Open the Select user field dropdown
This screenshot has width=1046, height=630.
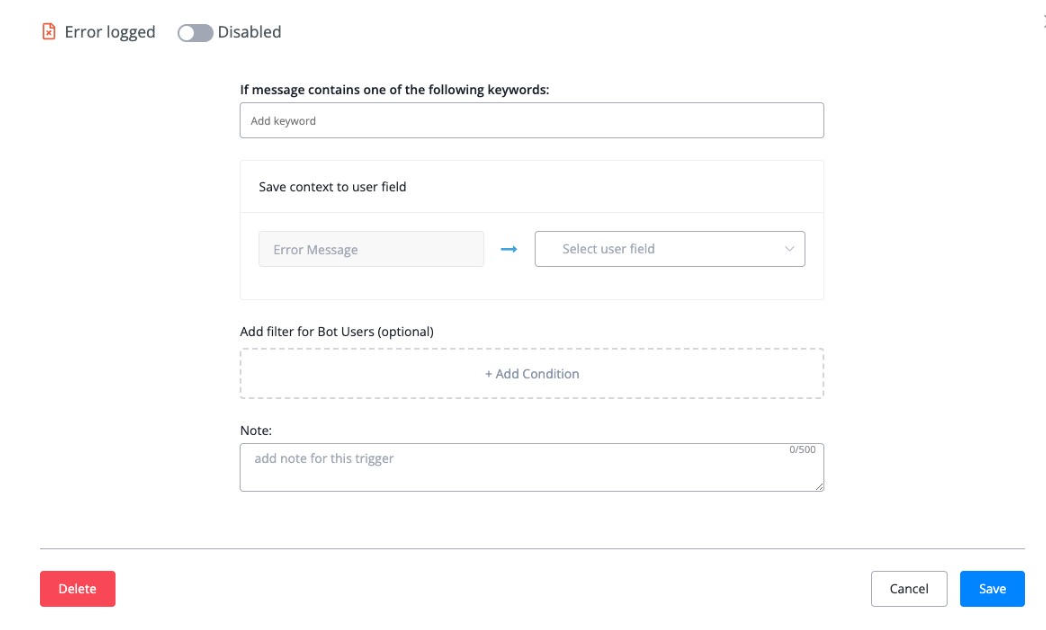(x=669, y=249)
